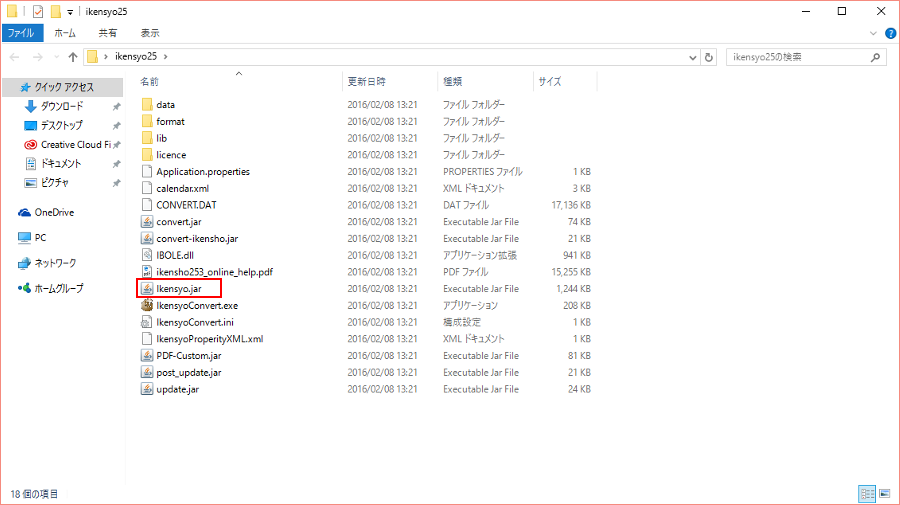Select post_update.jar Java icon

pos(147,372)
